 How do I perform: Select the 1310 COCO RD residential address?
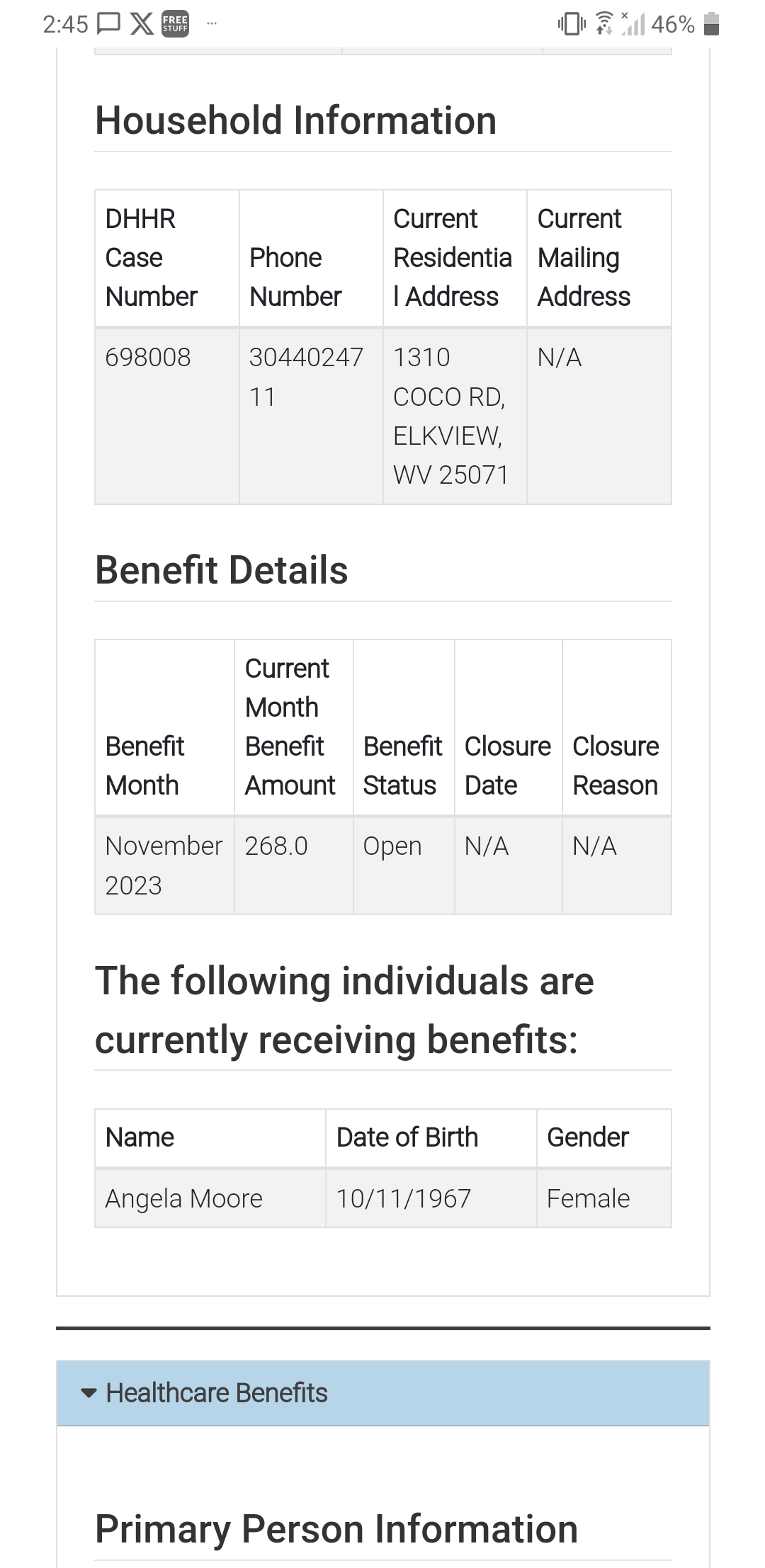click(x=455, y=416)
